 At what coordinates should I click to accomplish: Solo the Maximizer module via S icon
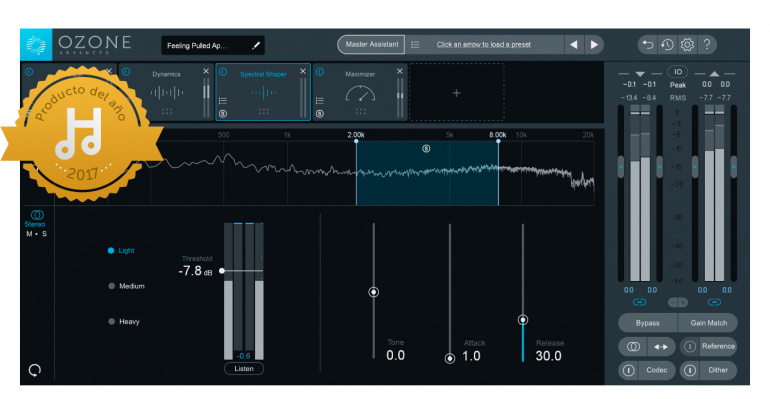(320, 114)
